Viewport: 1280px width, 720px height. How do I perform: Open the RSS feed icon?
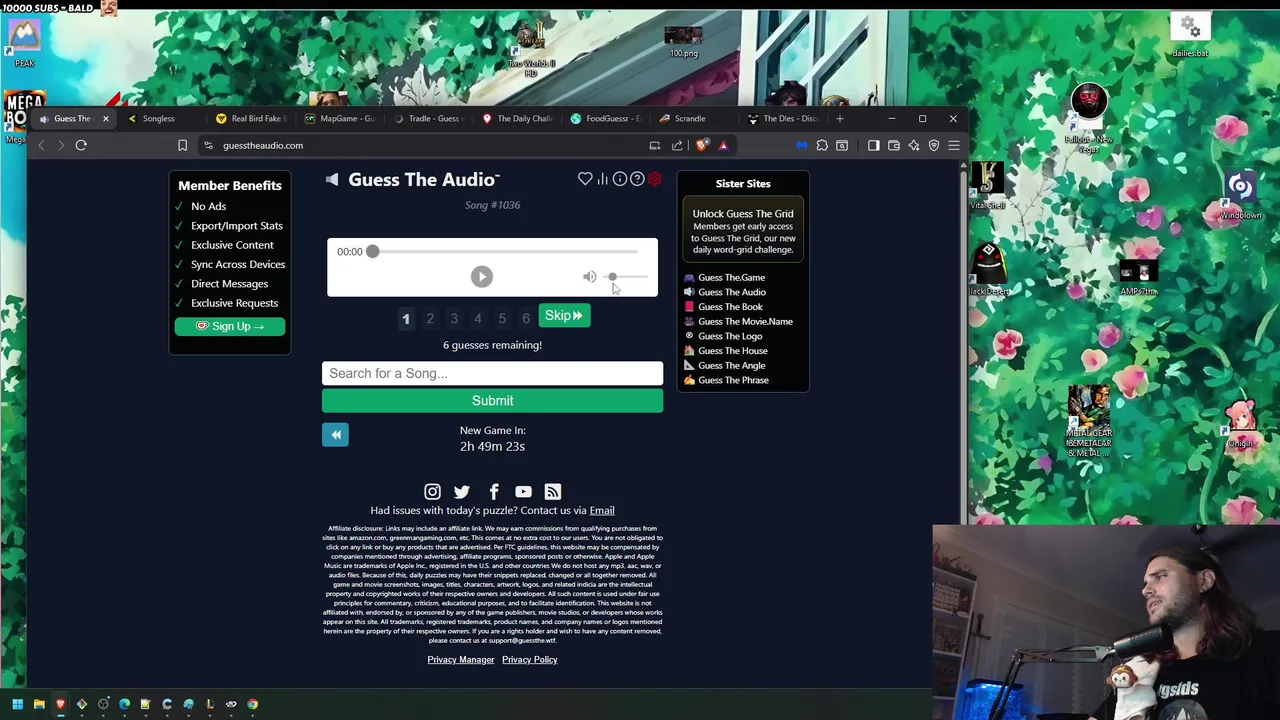pos(553,492)
